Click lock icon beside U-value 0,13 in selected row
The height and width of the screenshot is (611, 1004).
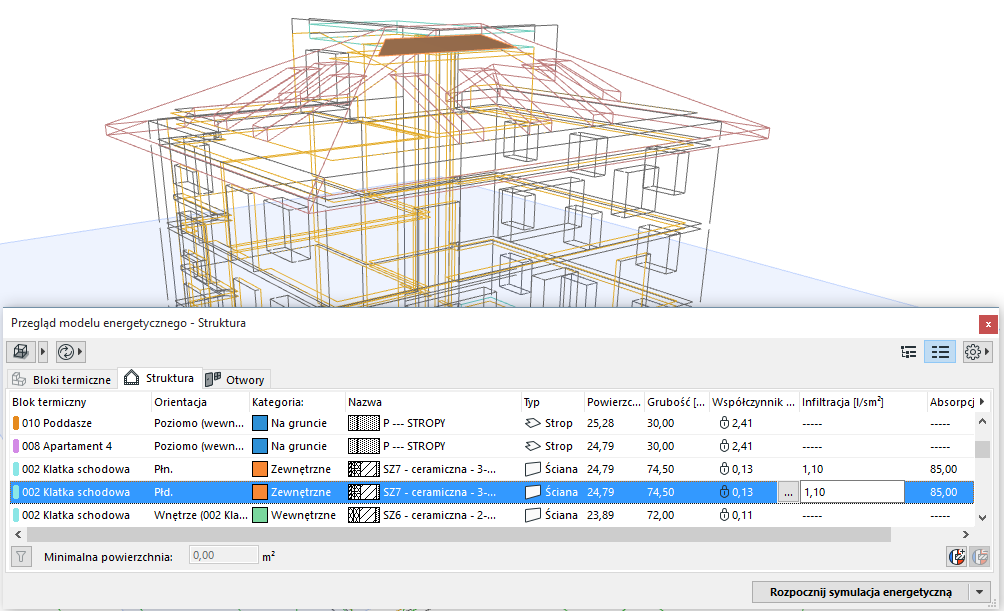pos(724,492)
